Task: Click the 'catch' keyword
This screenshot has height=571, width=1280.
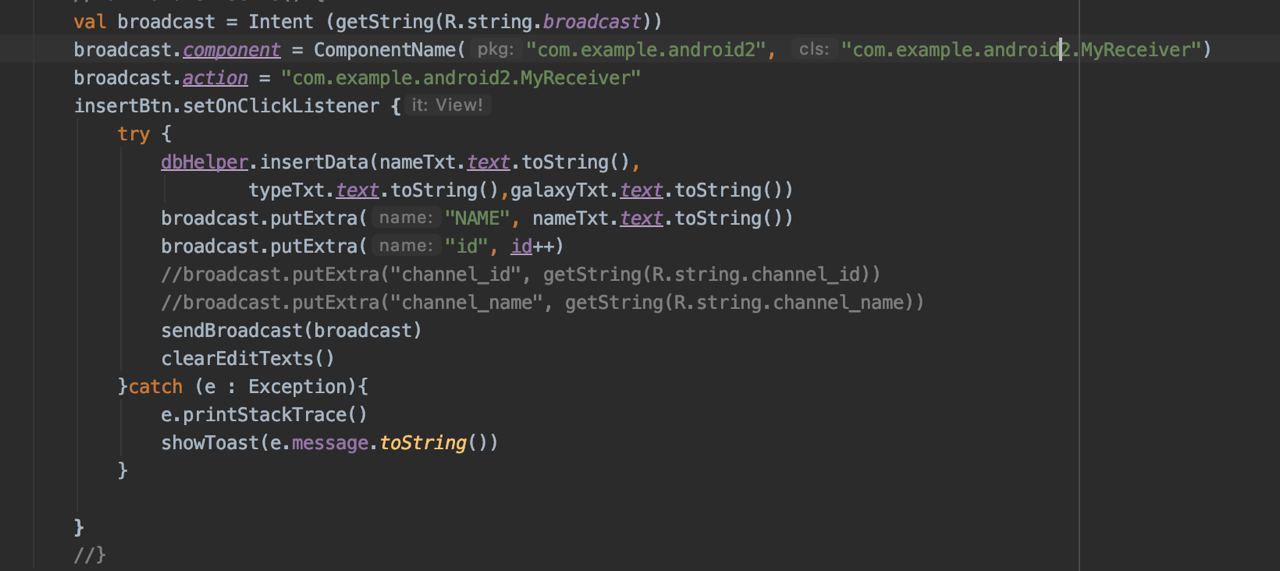Action: [x=156, y=385]
